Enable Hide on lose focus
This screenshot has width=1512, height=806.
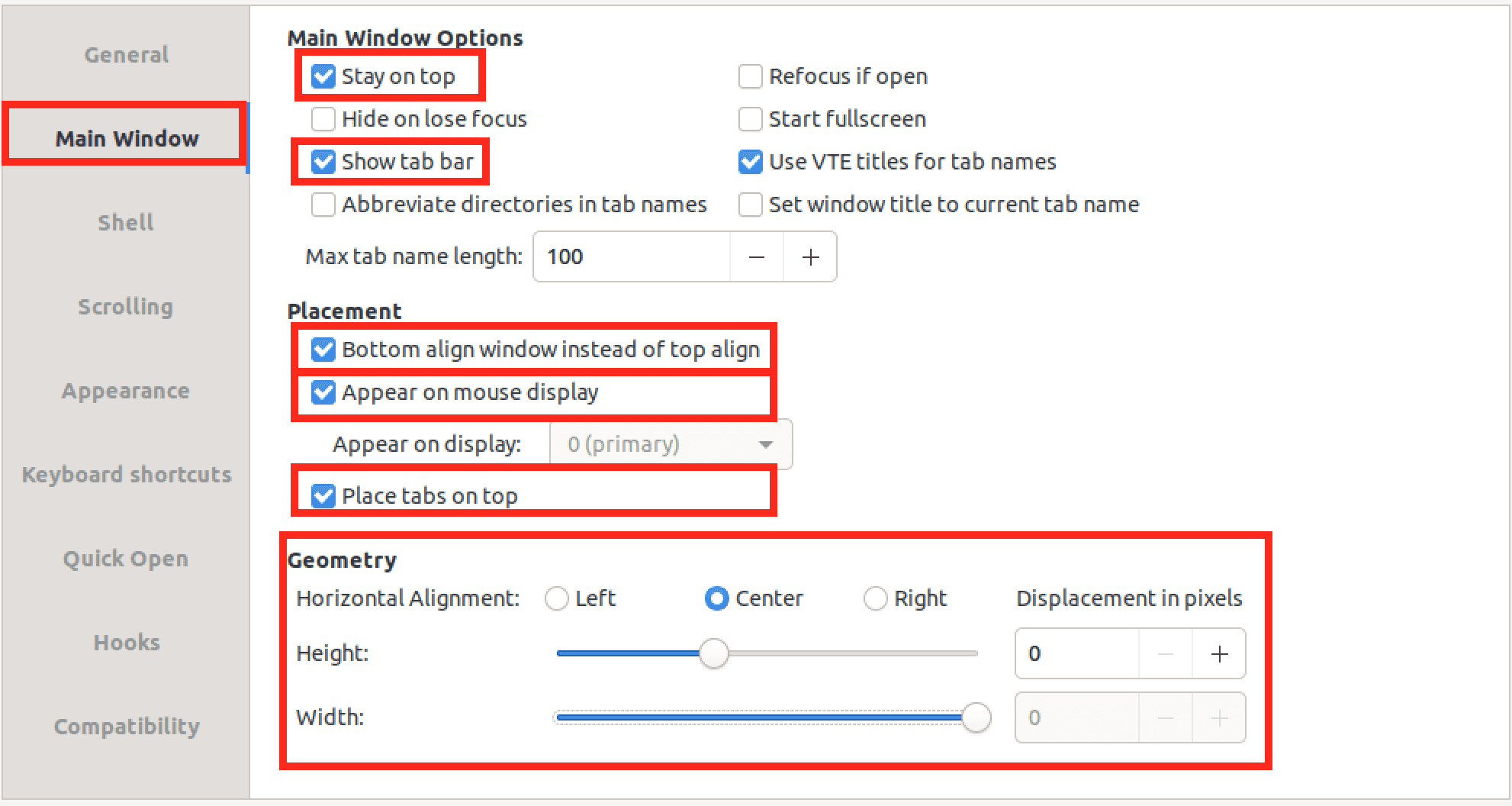[323, 119]
